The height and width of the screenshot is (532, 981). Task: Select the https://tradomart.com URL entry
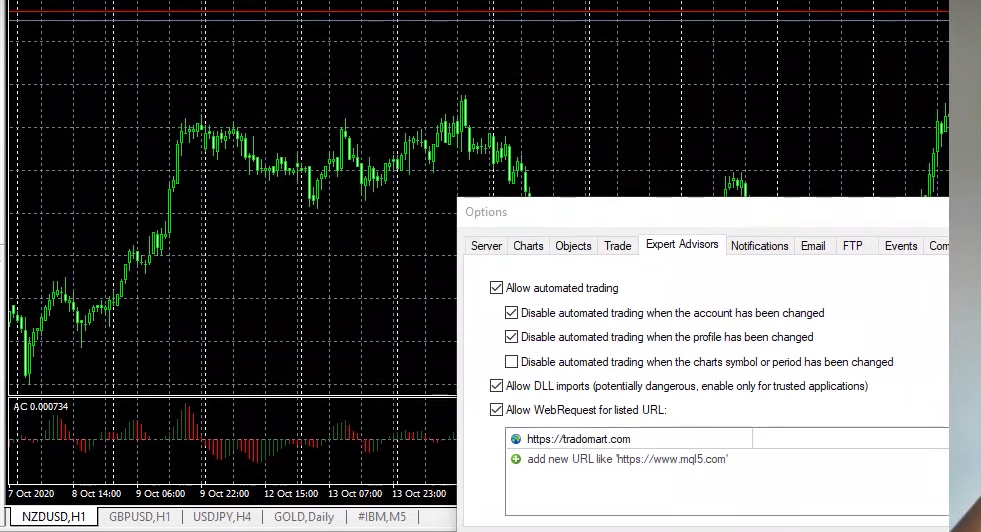578,439
